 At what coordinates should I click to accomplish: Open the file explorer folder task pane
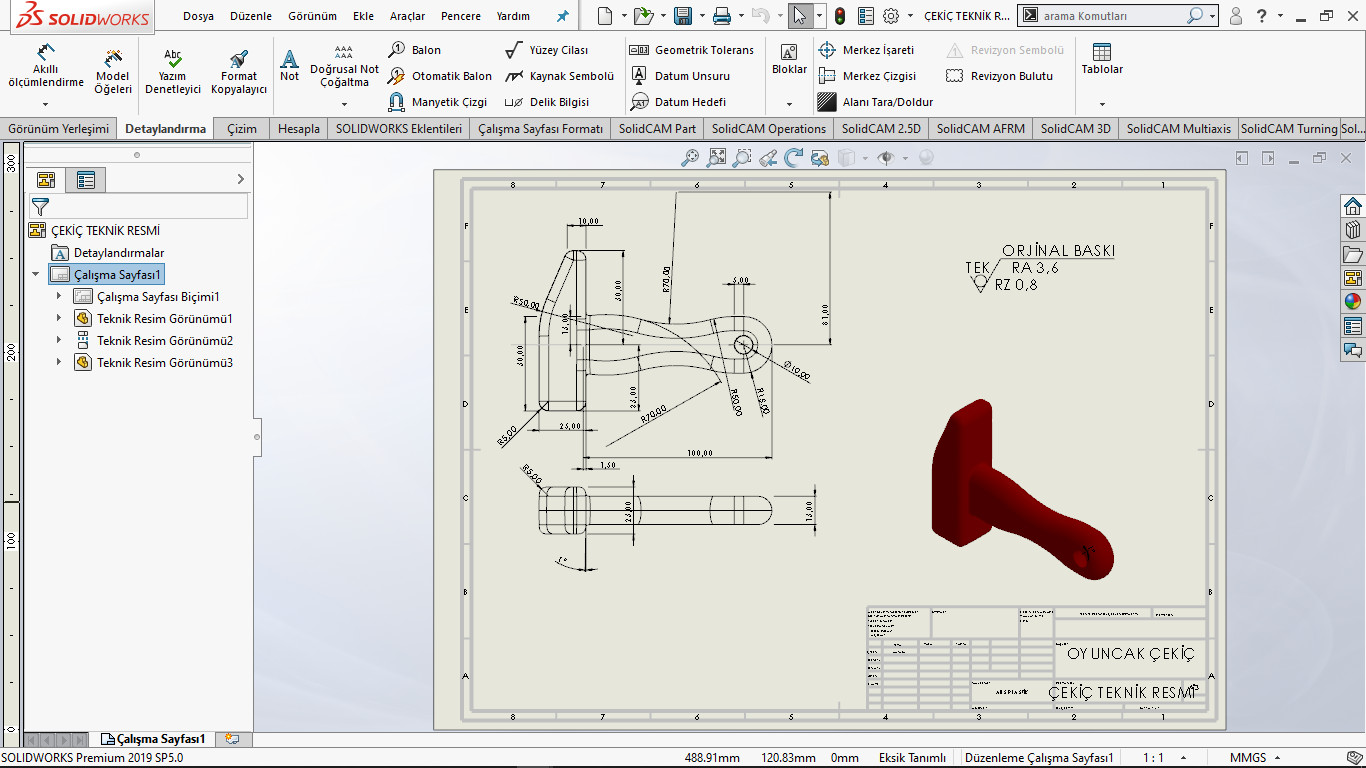(1353, 254)
